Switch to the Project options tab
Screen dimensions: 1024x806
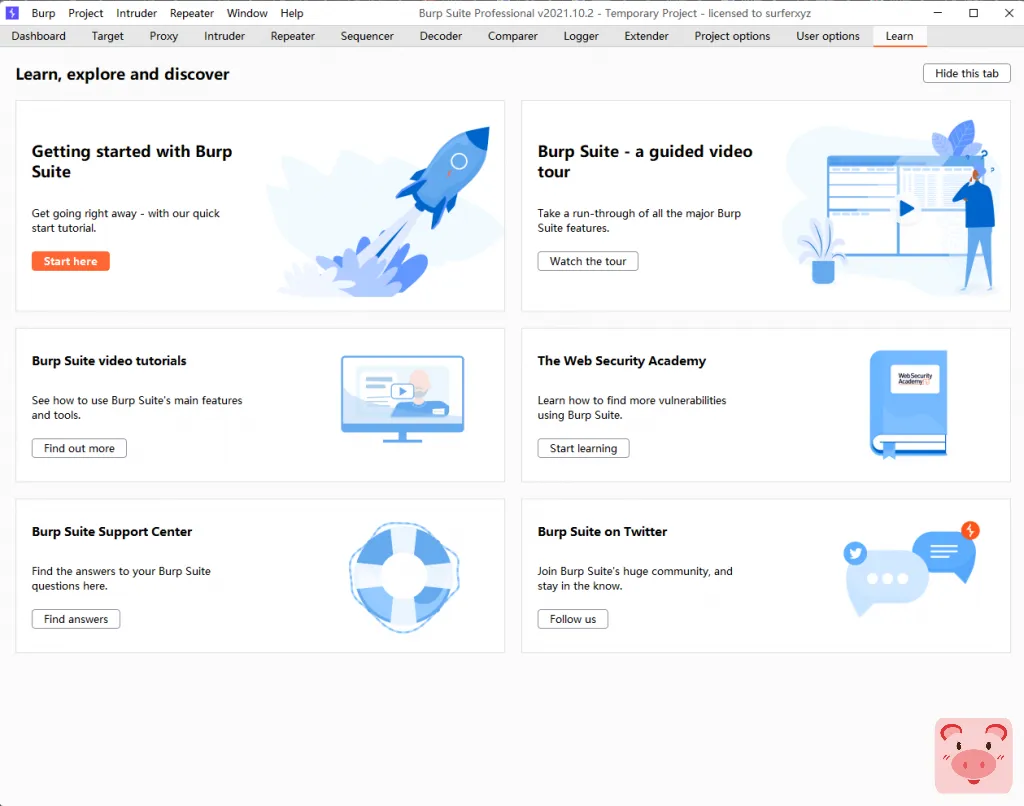tap(732, 36)
